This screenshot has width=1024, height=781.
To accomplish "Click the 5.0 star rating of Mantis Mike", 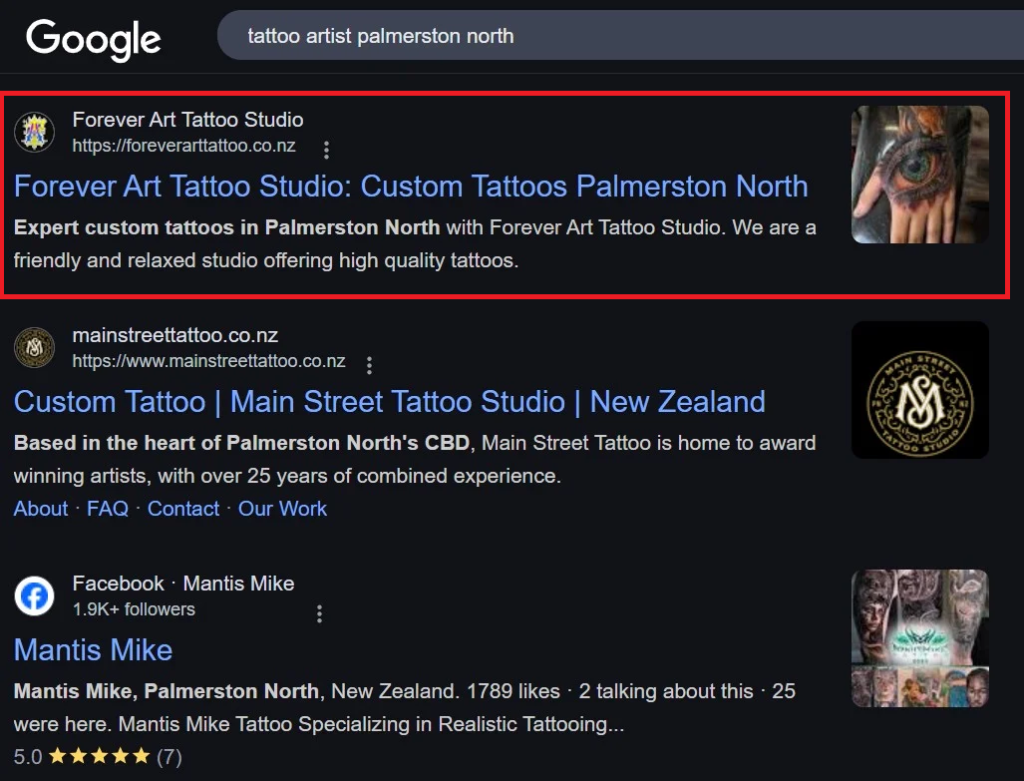I will pyautogui.click(x=98, y=757).
